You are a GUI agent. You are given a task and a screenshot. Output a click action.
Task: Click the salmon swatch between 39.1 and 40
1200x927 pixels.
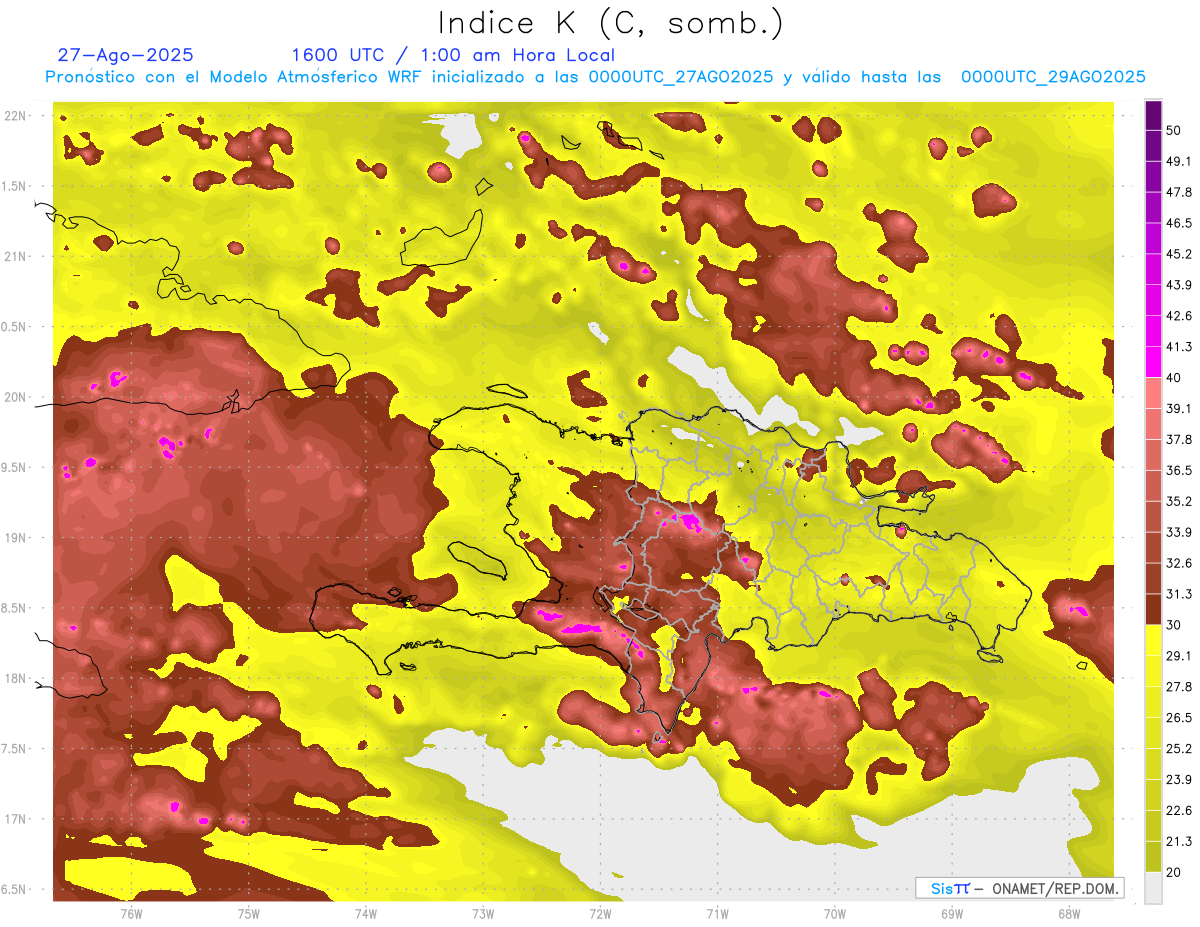[x=1153, y=393]
